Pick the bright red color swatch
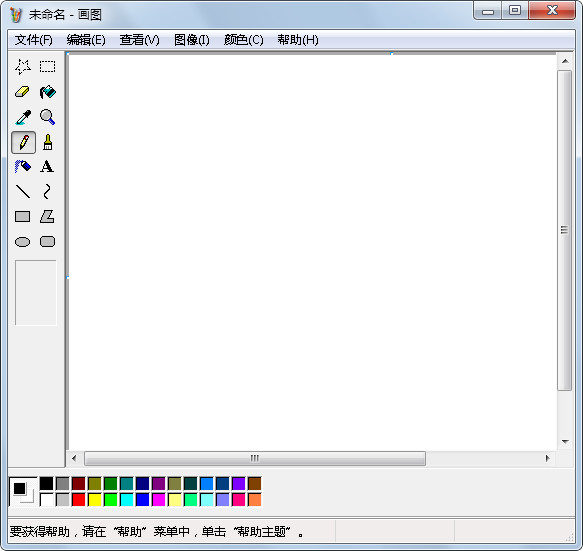 tap(79, 500)
